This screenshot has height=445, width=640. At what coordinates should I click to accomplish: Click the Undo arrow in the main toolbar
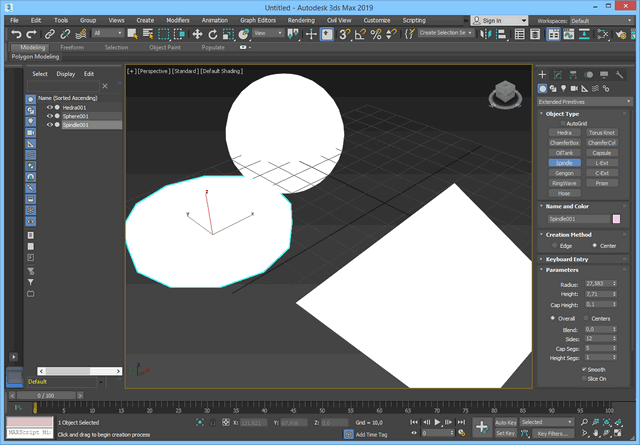click(16, 34)
